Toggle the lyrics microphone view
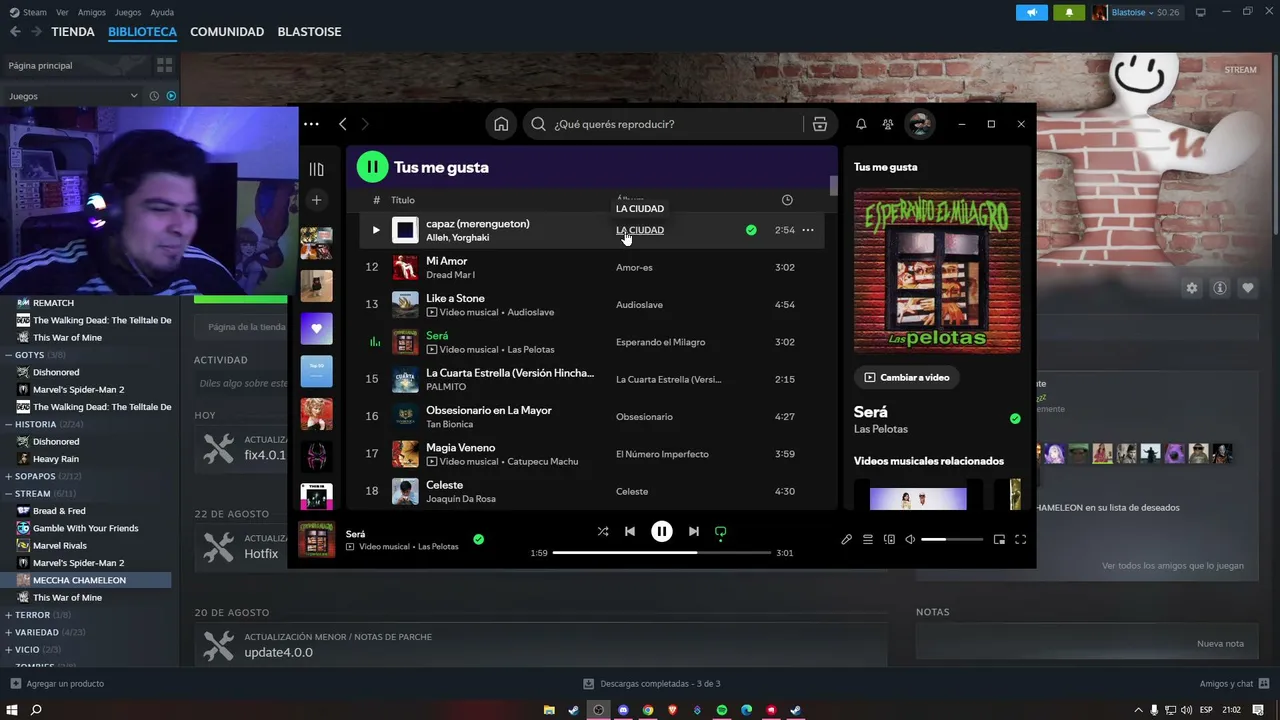The width and height of the screenshot is (1280, 720). tap(846, 539)
